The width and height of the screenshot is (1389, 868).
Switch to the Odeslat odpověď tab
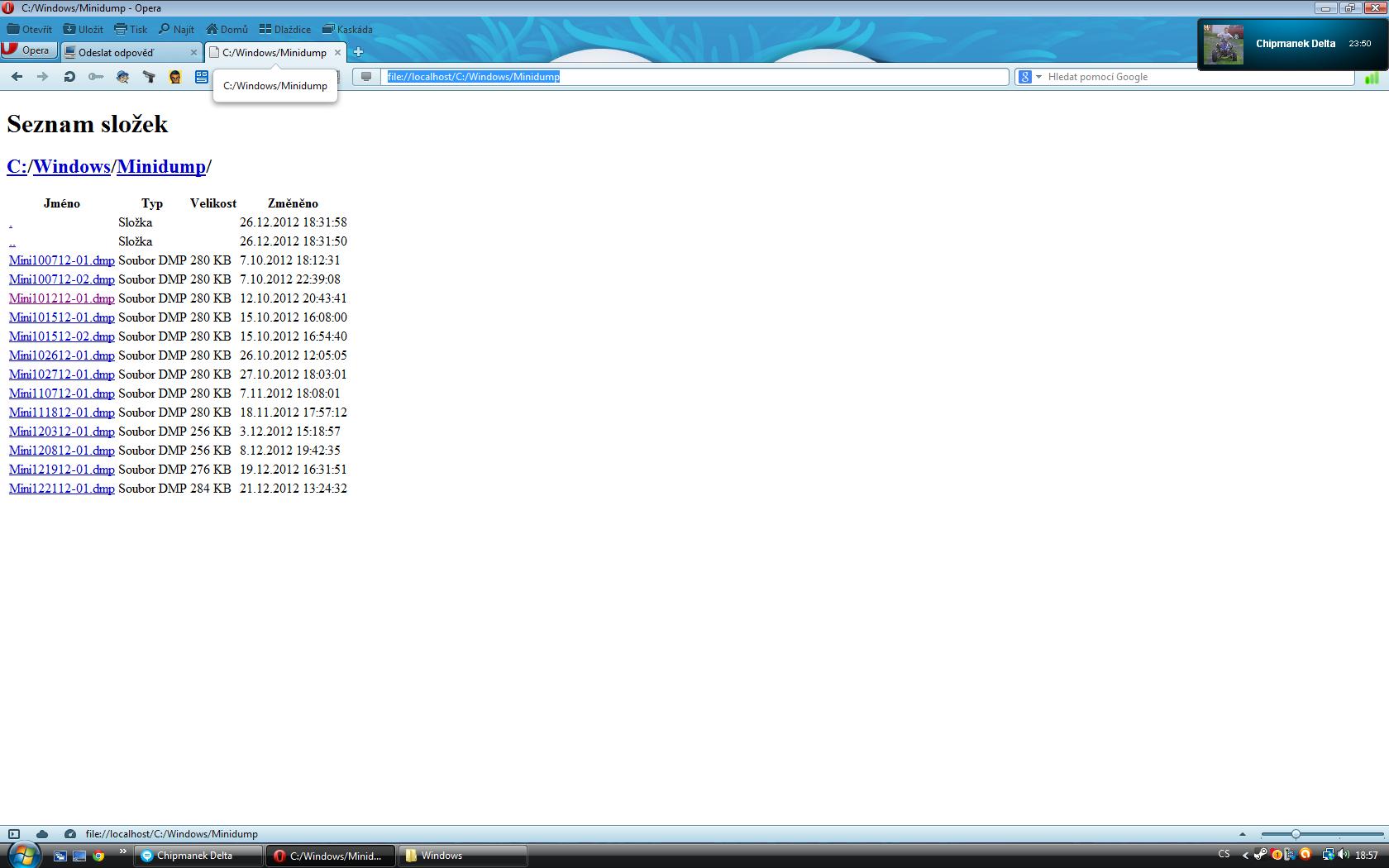click(131, 52)
